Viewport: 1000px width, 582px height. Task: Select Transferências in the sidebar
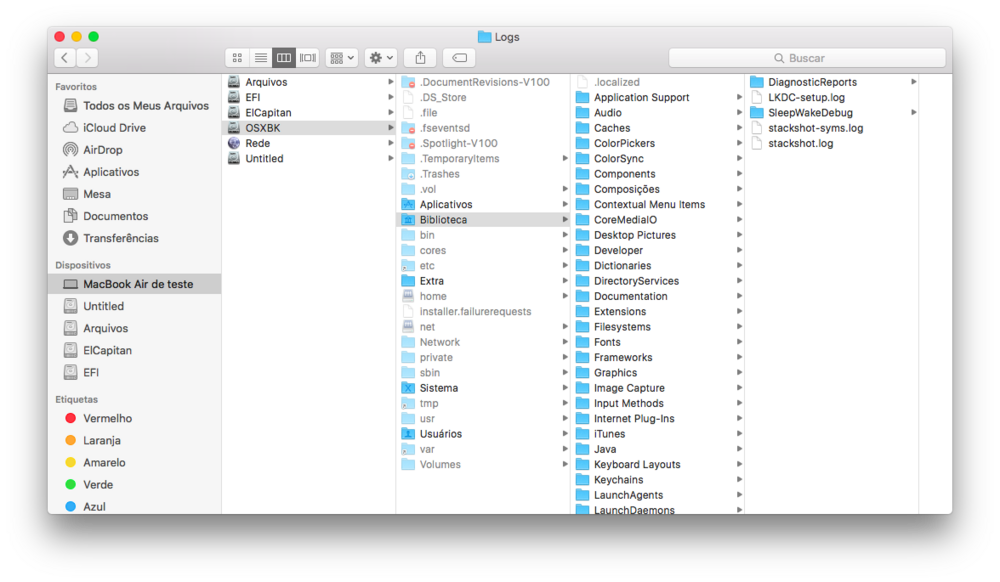pos(120,238)
